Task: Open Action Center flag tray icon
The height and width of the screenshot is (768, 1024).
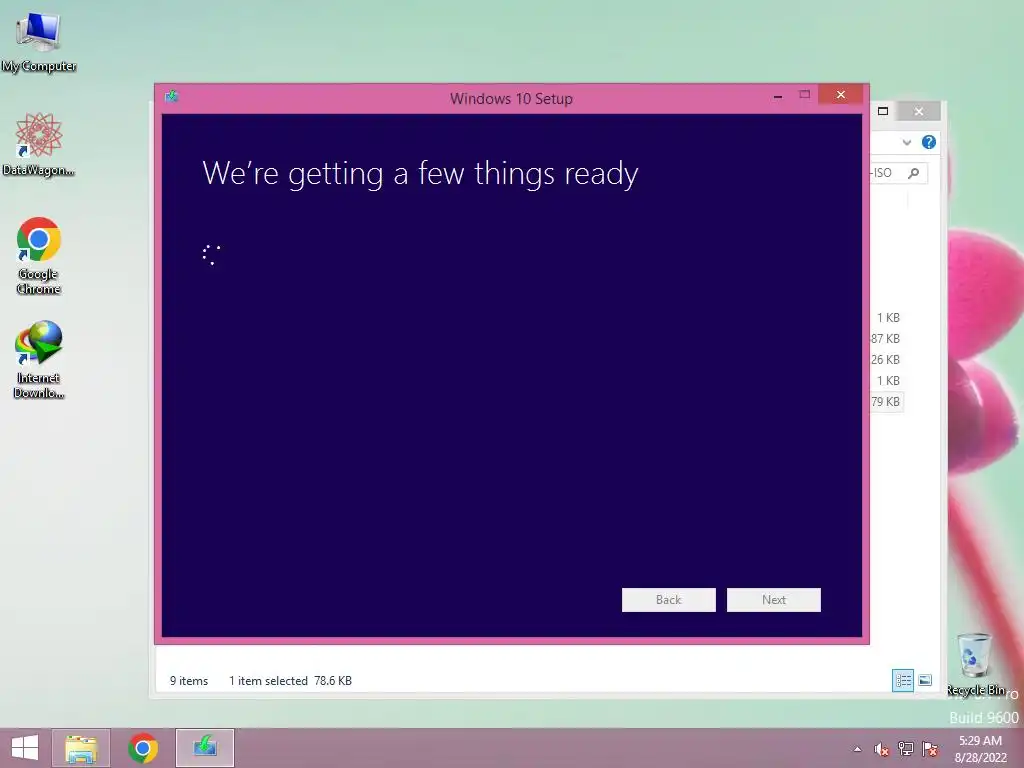Action: 930,749
